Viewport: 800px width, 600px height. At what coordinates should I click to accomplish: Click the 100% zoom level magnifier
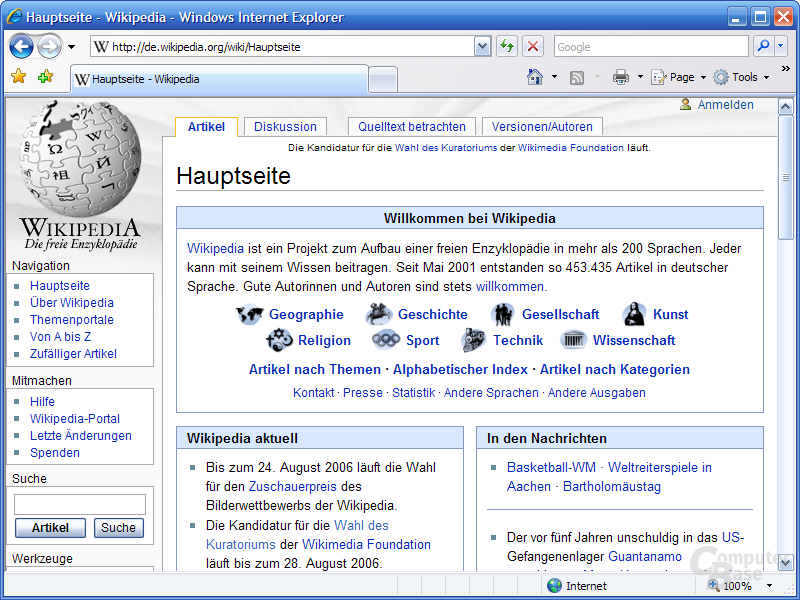(x=714, y=585)
